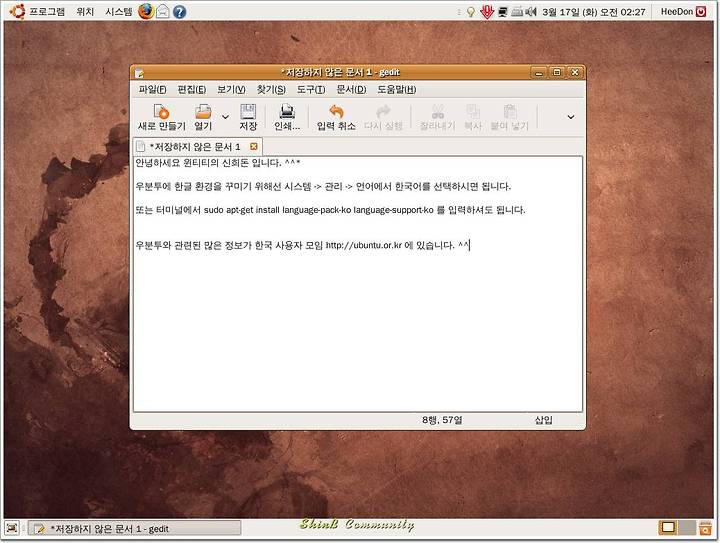The width and height of the screenshot is (720, 543).
Task: Click the gedit window menu icon in title bar
Action: point(139,73)
